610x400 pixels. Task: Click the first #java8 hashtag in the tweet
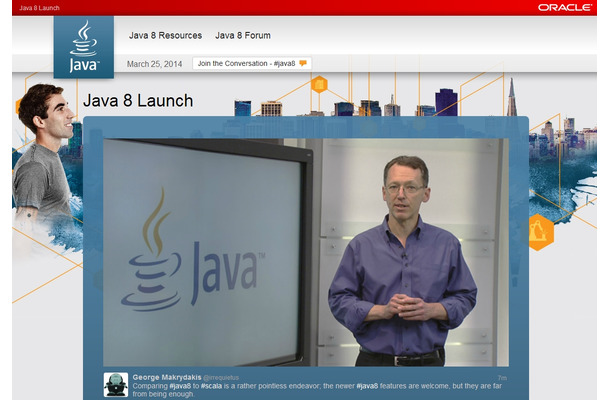[180, 386]
